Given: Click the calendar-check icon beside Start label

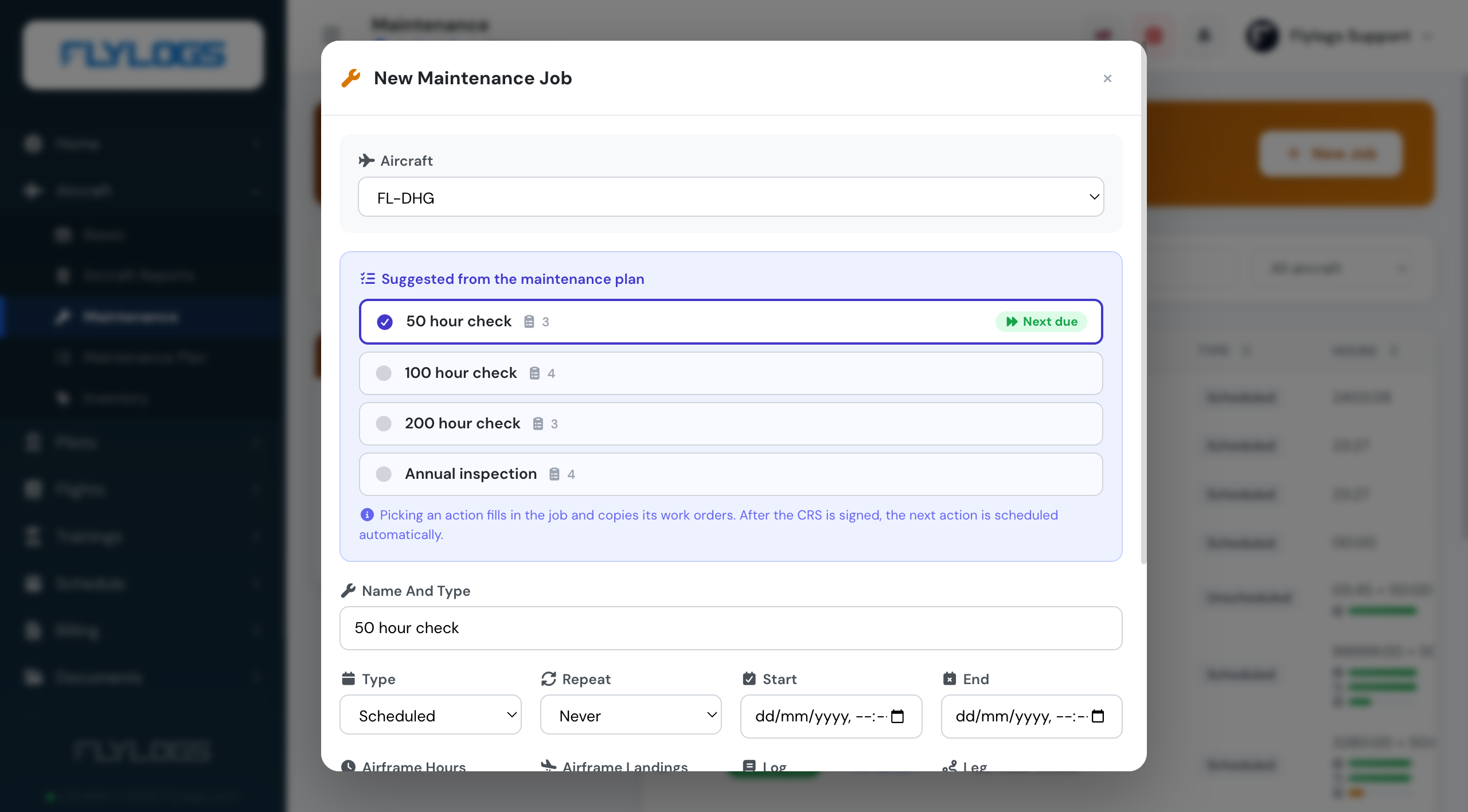Looking at the screenshot, I should tap(749, 679).
